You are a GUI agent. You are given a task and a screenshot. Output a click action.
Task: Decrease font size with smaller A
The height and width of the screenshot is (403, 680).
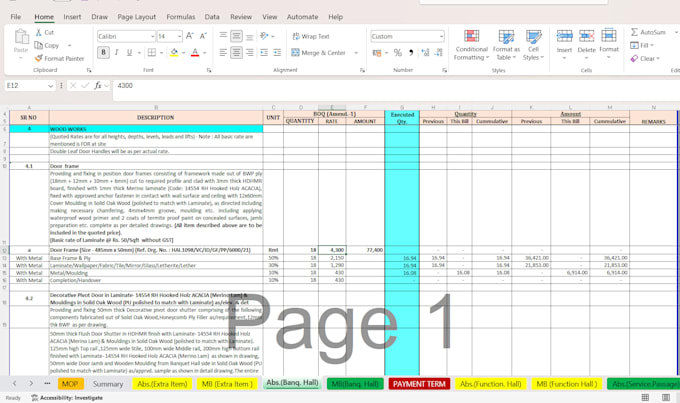pyautogui.click(x=203, y=36)
